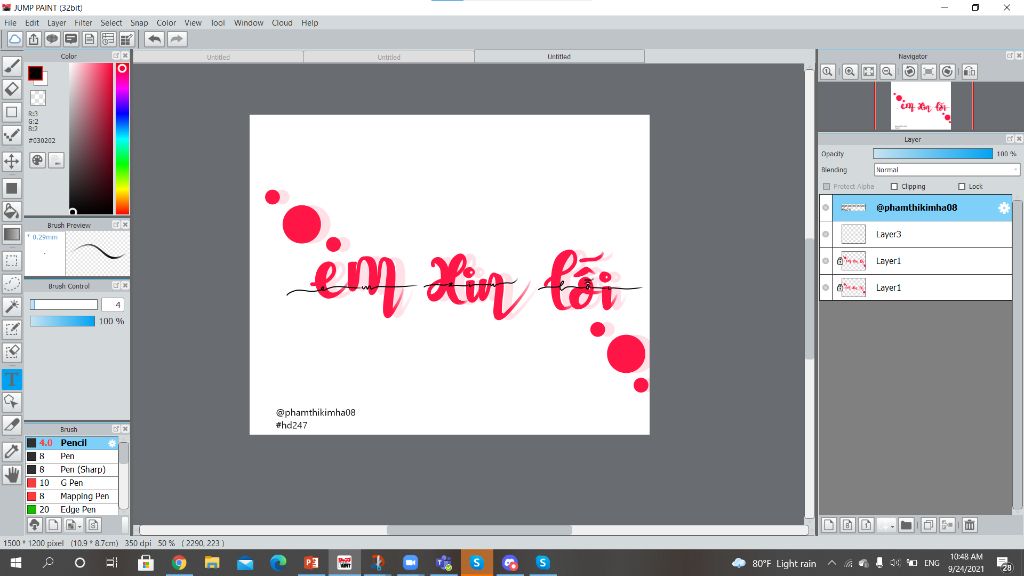Choose the Fill rectangle tool
Viewport: 1024px width, 576px height.
[x=12, y=188]
